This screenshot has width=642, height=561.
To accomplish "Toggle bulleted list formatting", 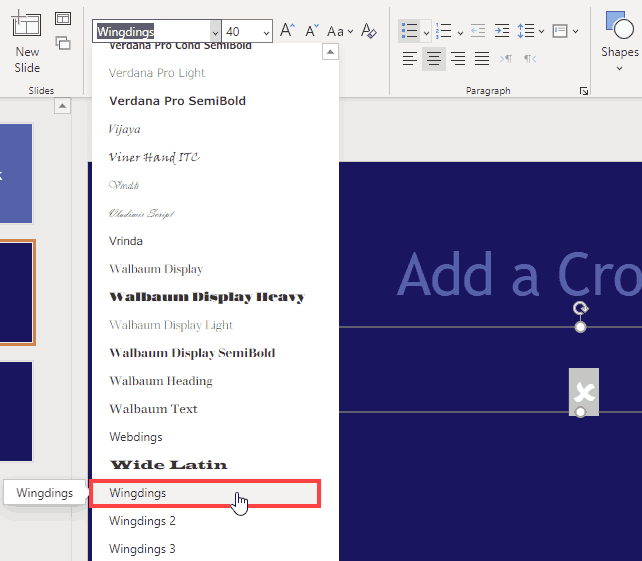I will tap(409, 31).
